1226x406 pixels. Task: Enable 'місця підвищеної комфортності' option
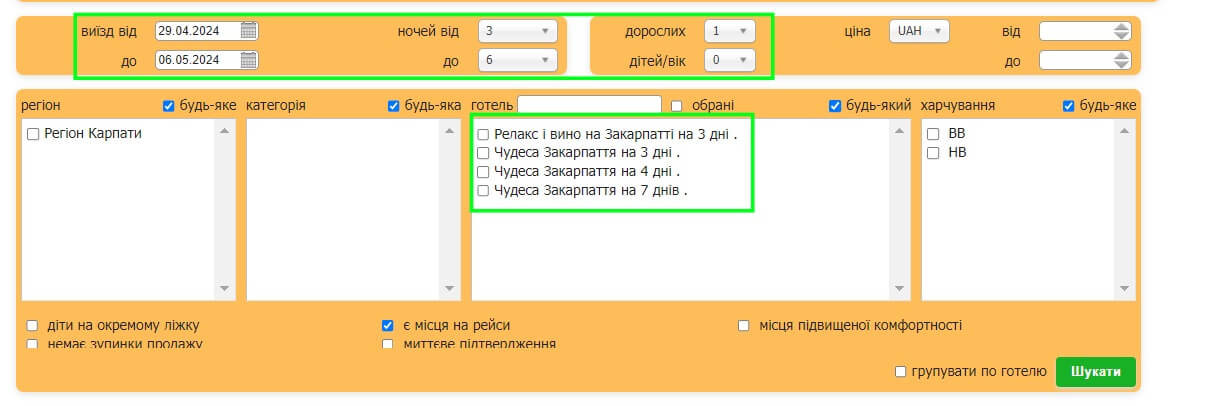click(x=744, y=326)
